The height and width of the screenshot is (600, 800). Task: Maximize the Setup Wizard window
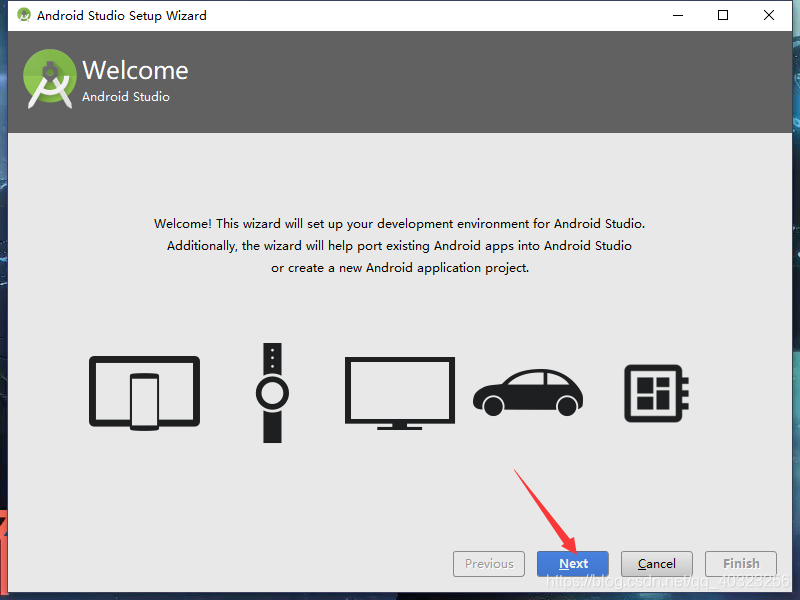pos(723,15)
